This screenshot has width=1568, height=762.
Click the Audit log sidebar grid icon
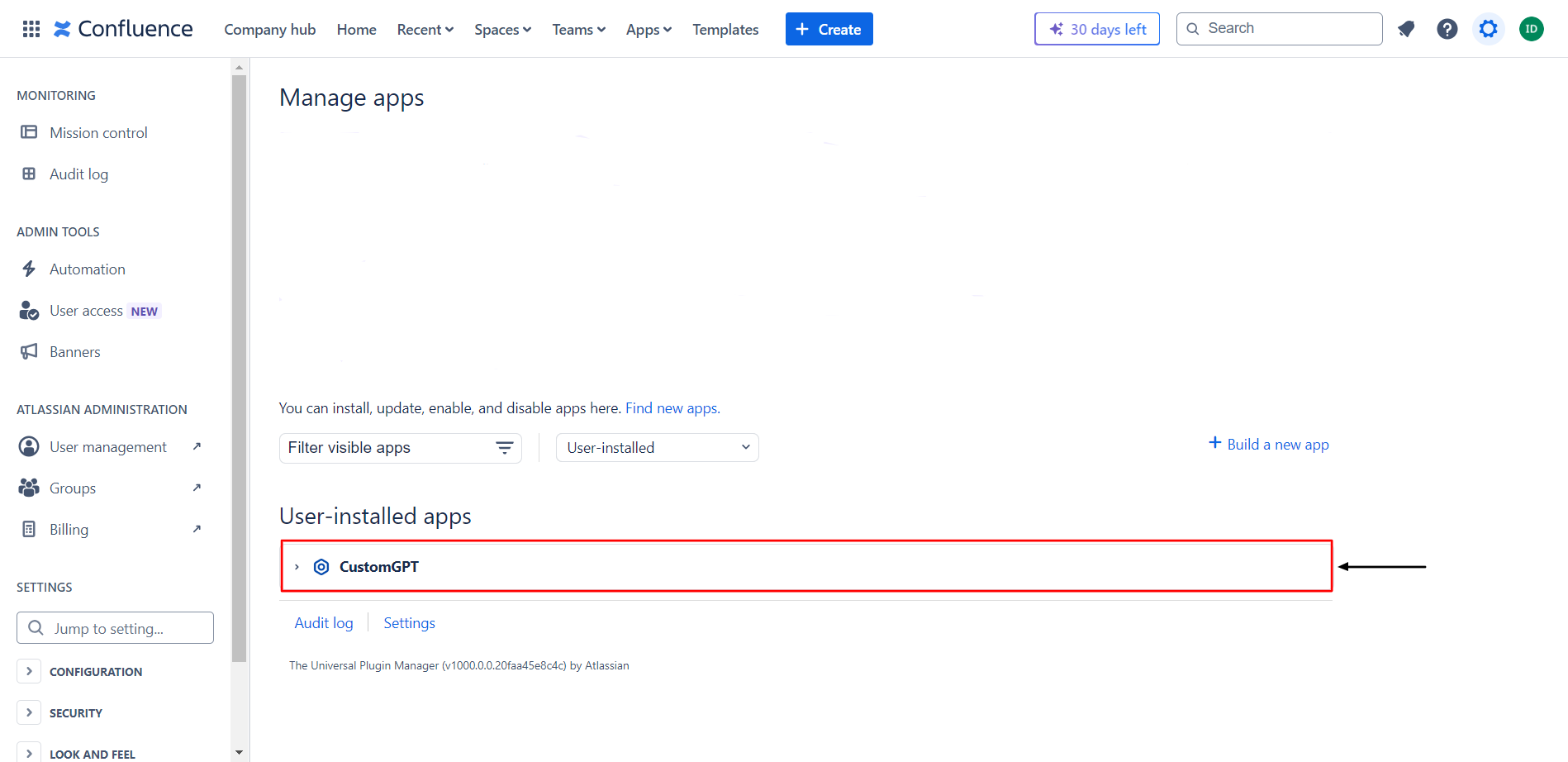tap(29, 174)
